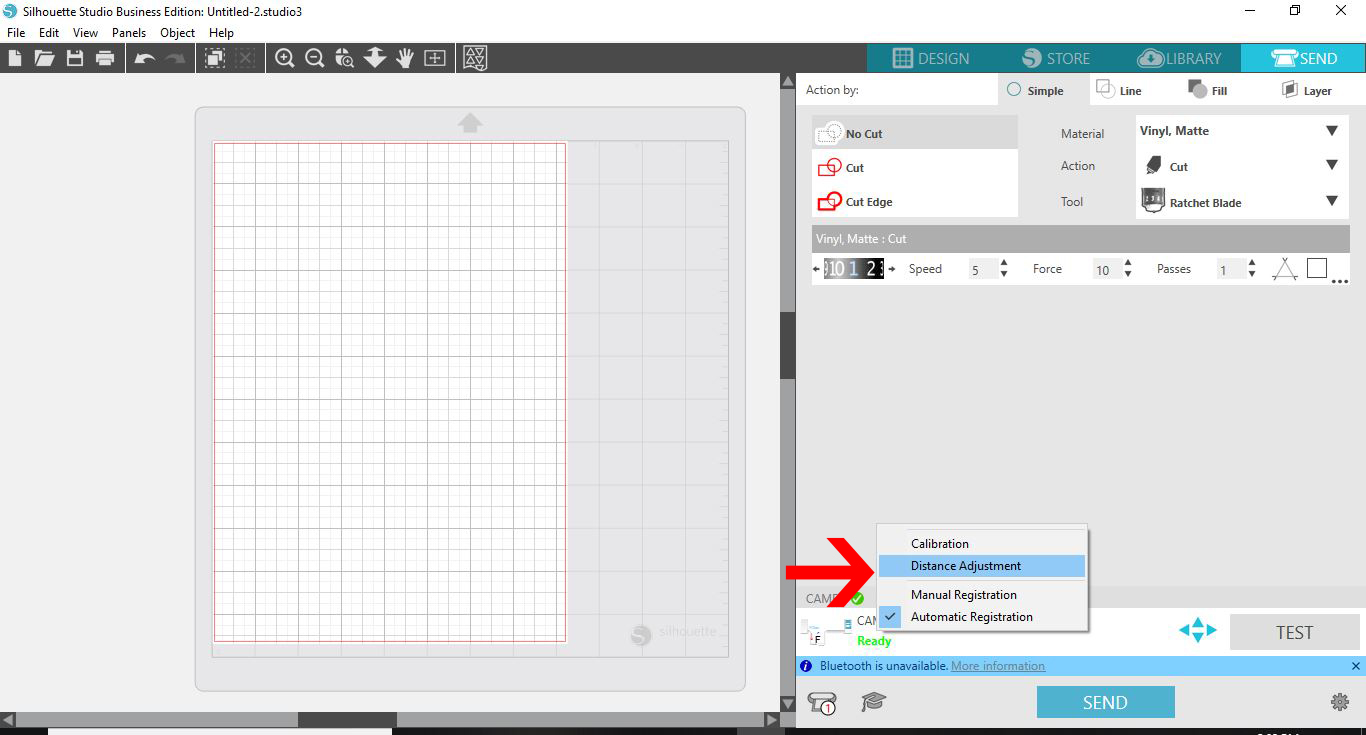This screenshot has height=735, width=1366.
Task: Choose the Cut Edge option
Action: [915, 201]
